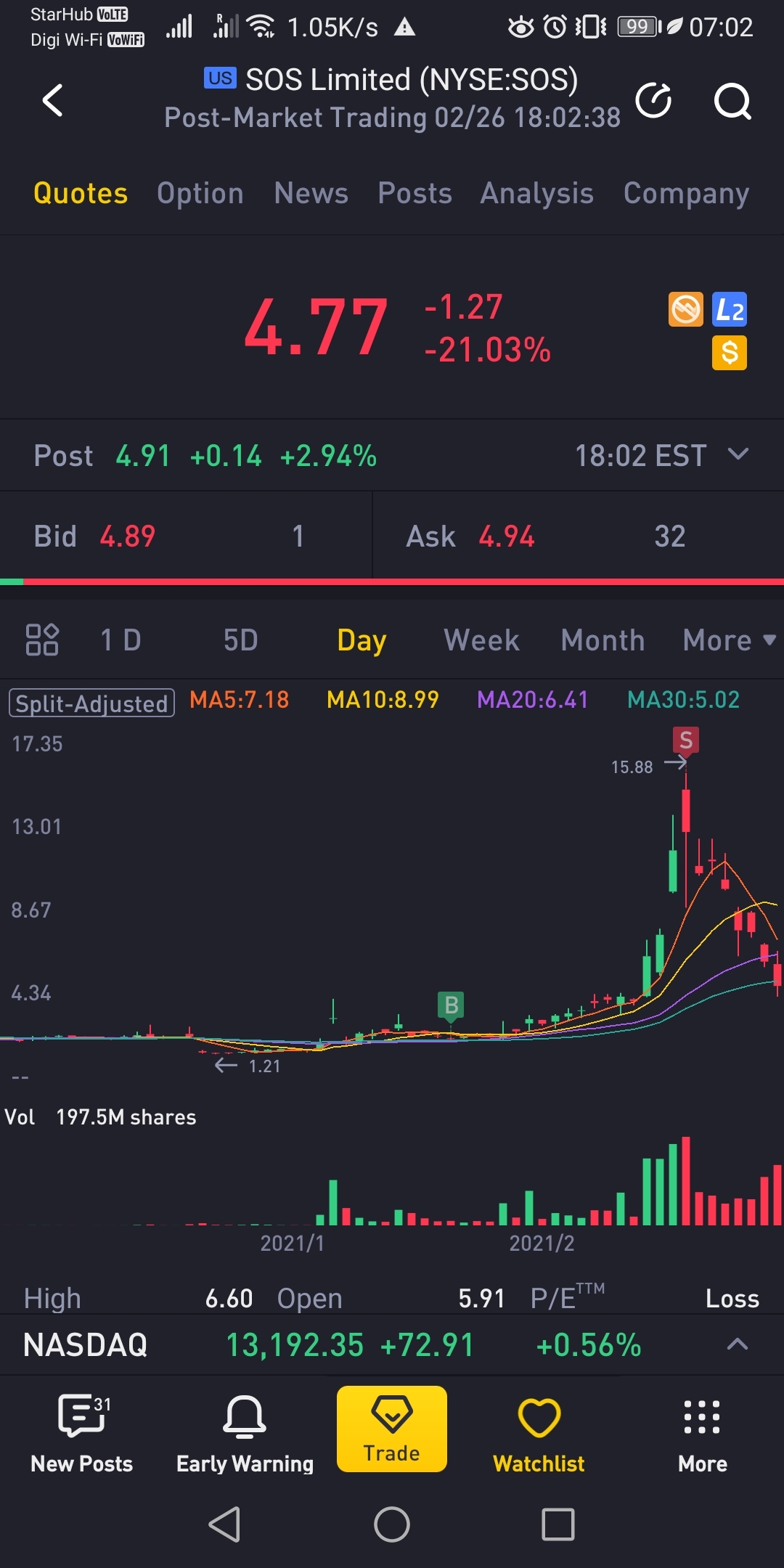
Task: Tap the blue L2 level-two icon
Action: [730, 310]
